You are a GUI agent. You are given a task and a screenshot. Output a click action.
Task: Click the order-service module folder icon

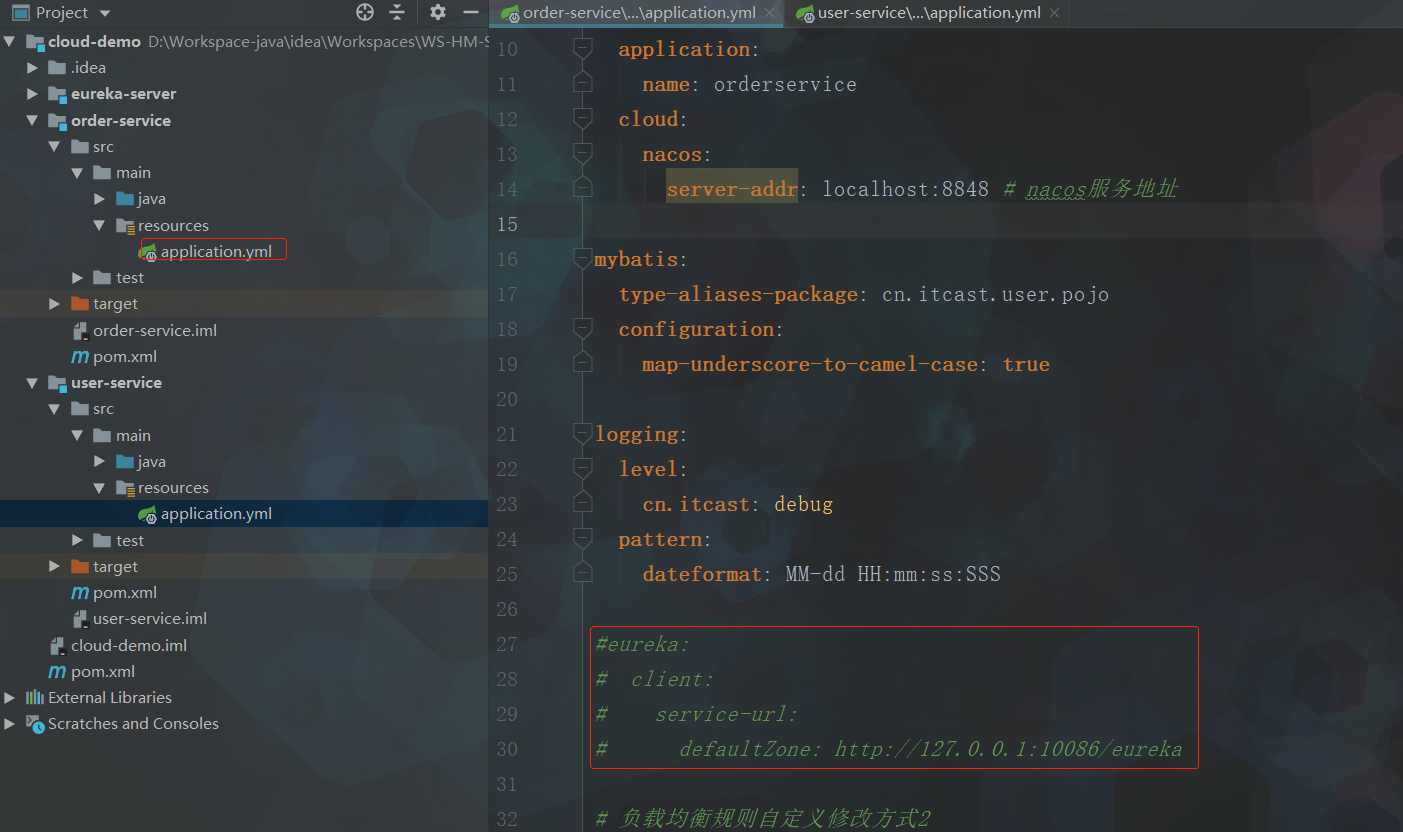[x=58, y=120]
